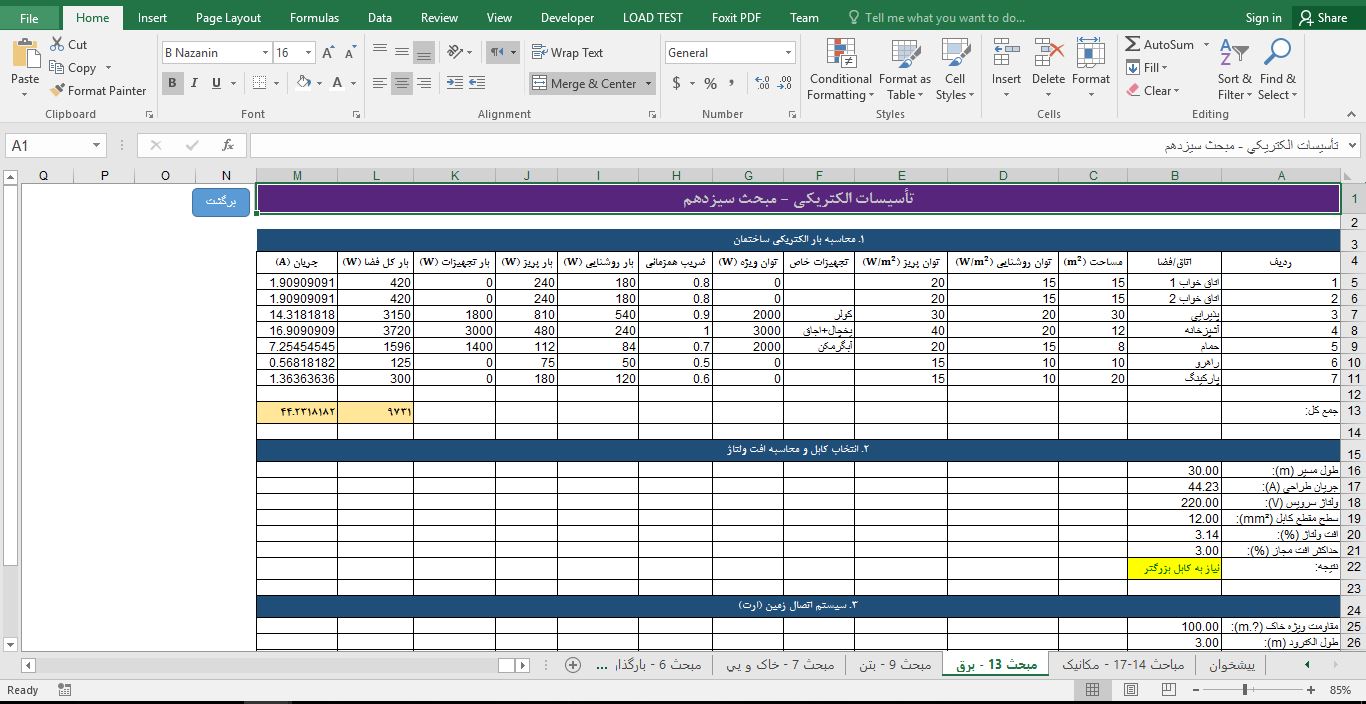This screenshot has height=704, width=1366.
Task: Toggle Wrap Text for the cell
Action: [567, 52]
